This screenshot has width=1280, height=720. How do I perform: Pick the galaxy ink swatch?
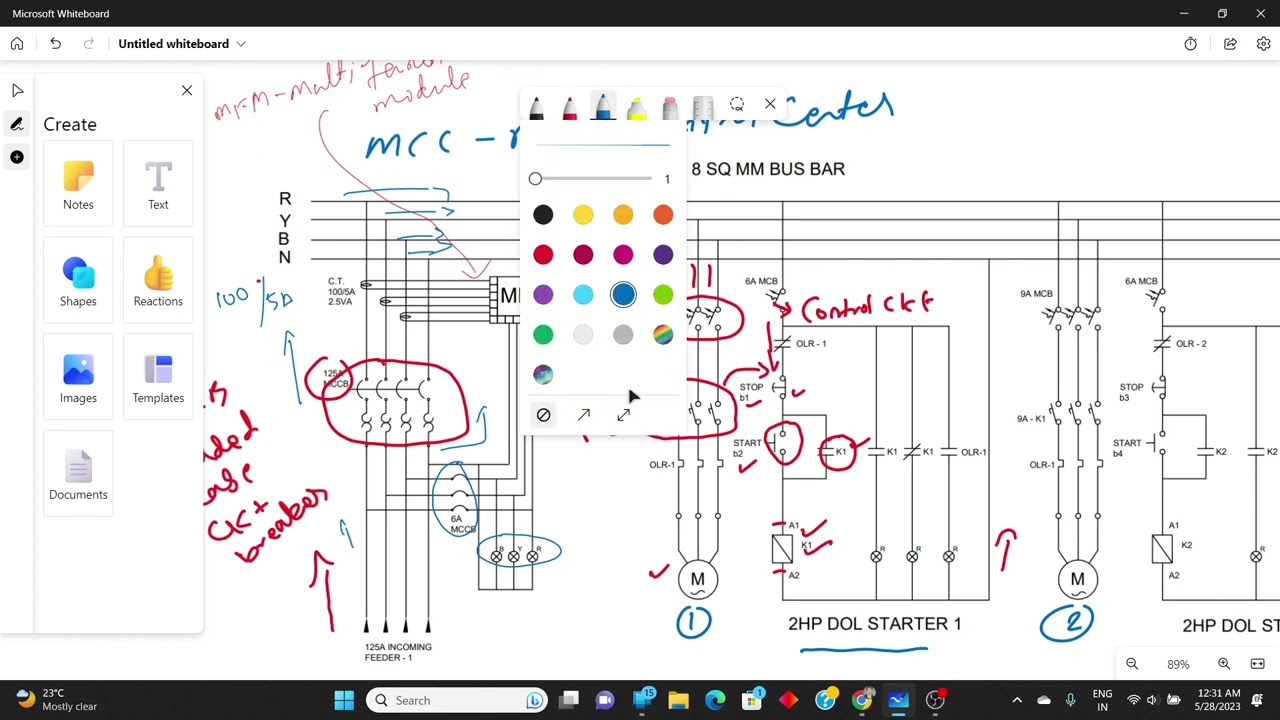pyautogui.click(x=543, y=375)
